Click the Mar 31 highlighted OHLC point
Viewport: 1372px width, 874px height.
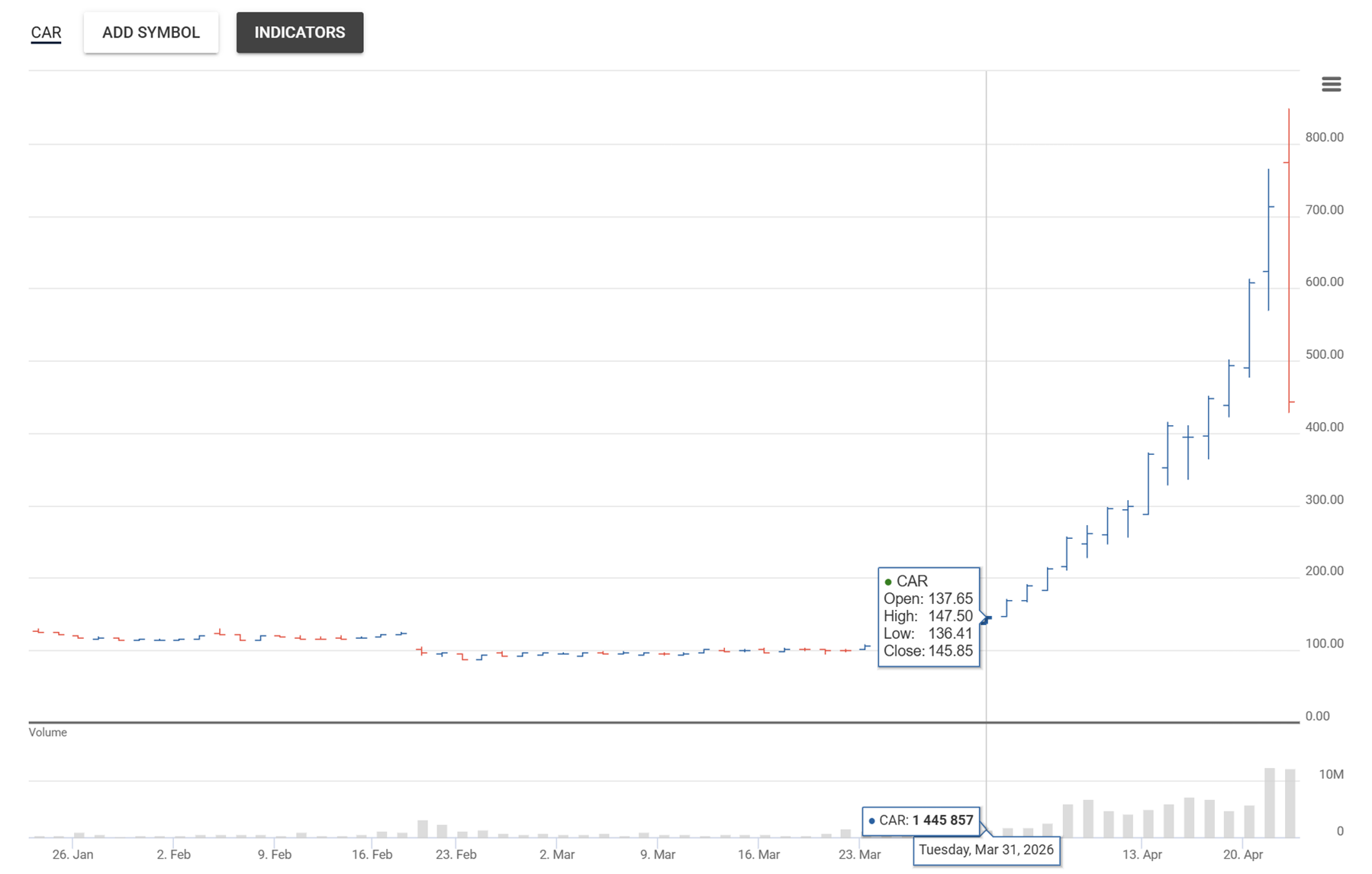point(986,619)
